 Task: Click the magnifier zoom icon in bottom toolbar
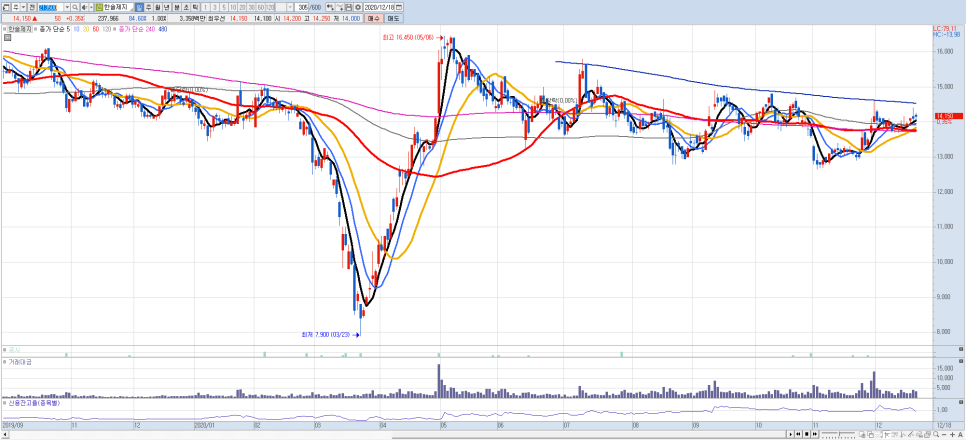936,434
